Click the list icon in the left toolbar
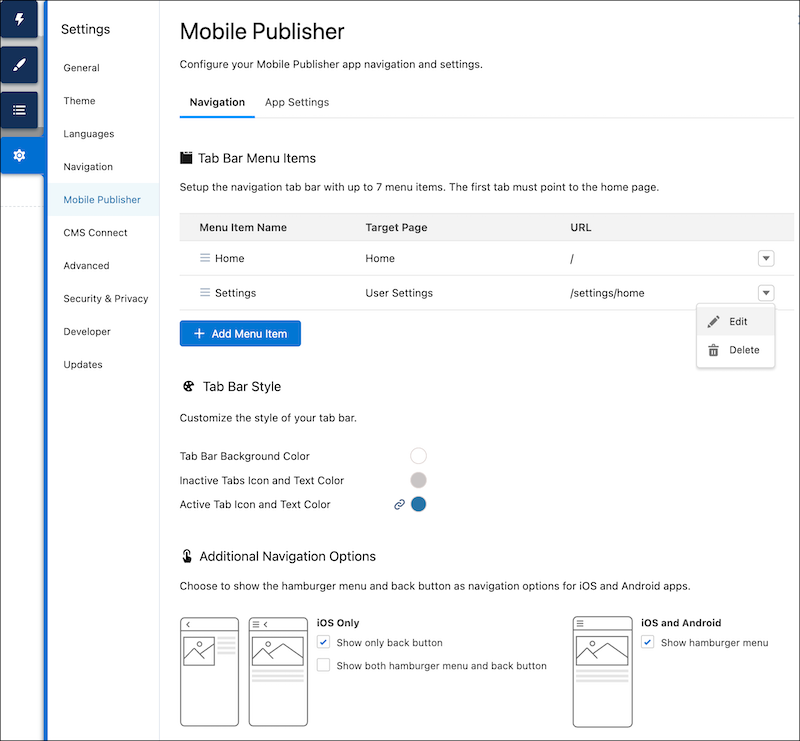Image resolution: width=800 pixels, height=741 pixels. (x=18, y=110)
